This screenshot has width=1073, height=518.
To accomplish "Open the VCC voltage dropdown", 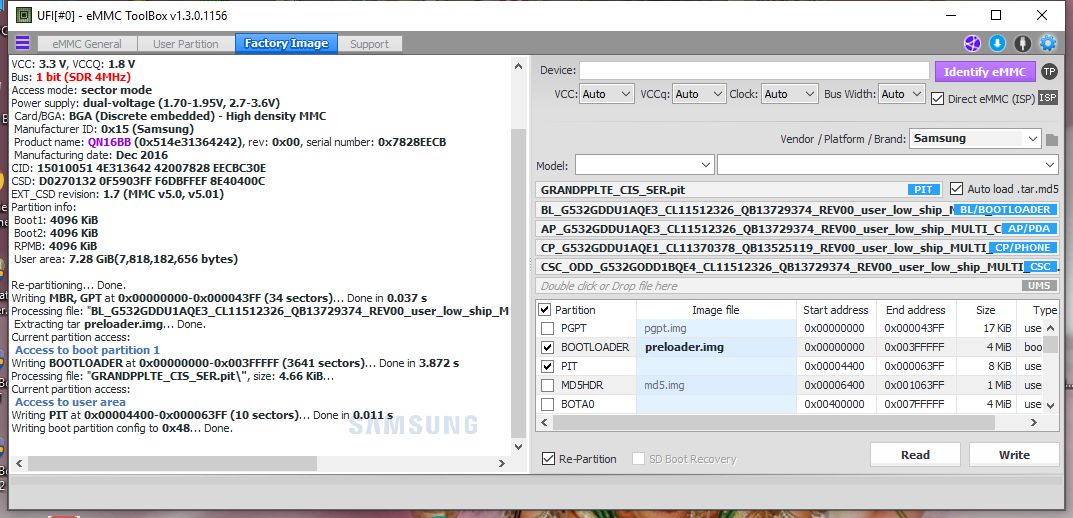I will pyautogui.click(x=607, y=94).
